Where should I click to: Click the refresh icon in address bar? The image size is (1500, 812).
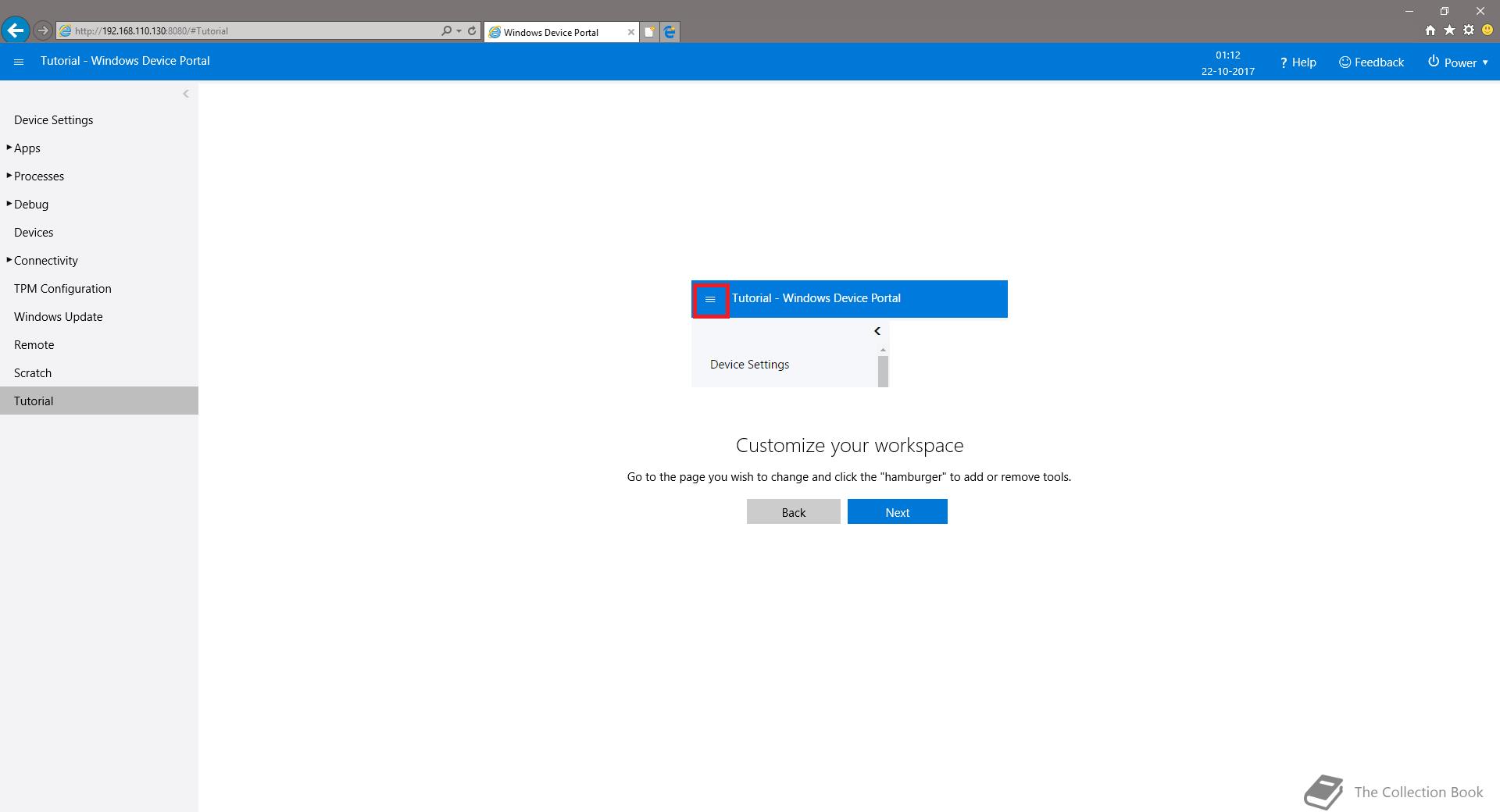[472, 31]
